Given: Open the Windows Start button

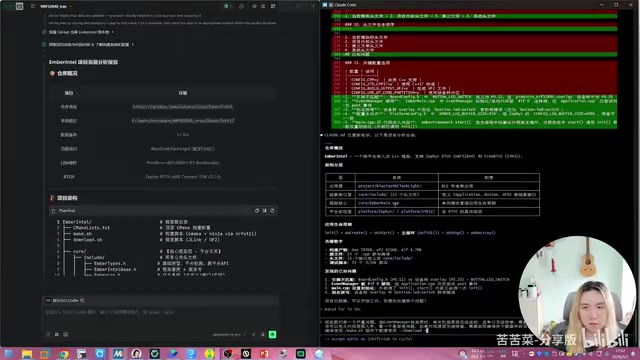Looking at the screenshot, I should click(9, 353).
